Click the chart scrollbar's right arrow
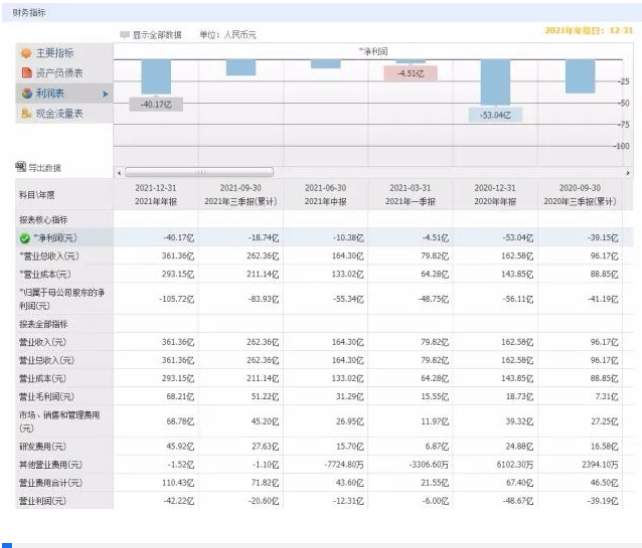 pos(628,172)
